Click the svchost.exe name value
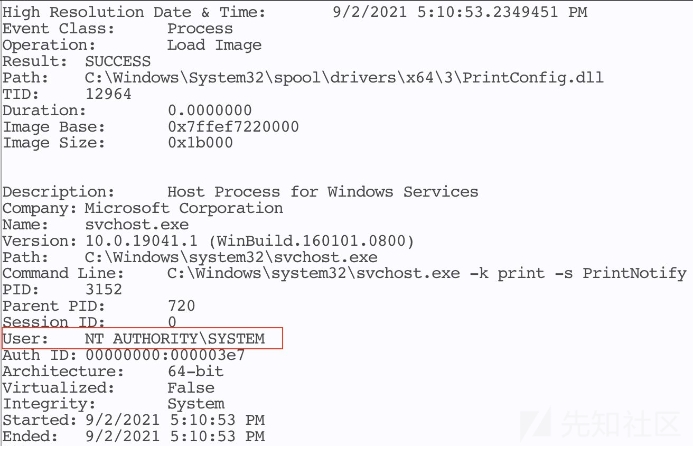The width and height of the screenshot is (694, 461). (x=137, y=225)
